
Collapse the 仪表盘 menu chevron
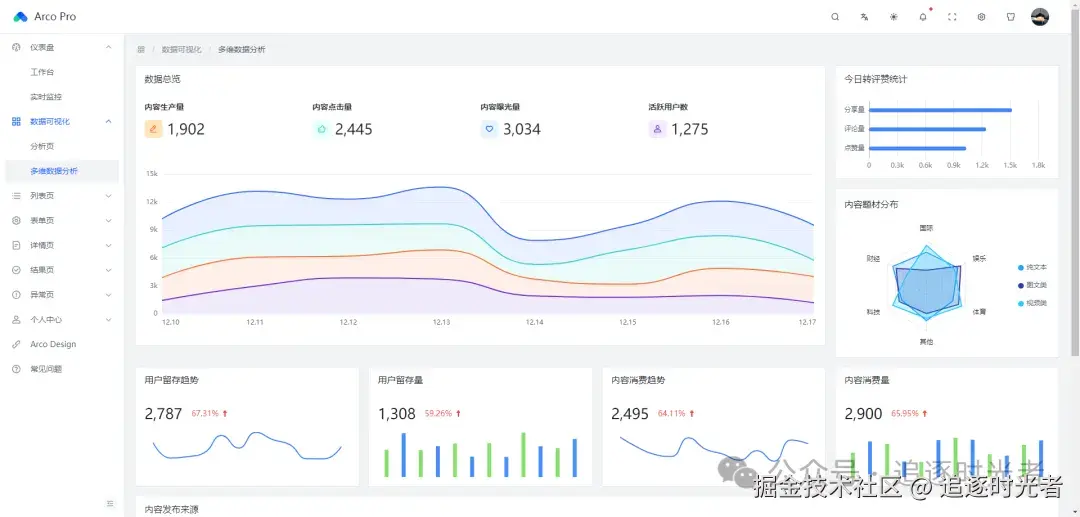point(108,47)
